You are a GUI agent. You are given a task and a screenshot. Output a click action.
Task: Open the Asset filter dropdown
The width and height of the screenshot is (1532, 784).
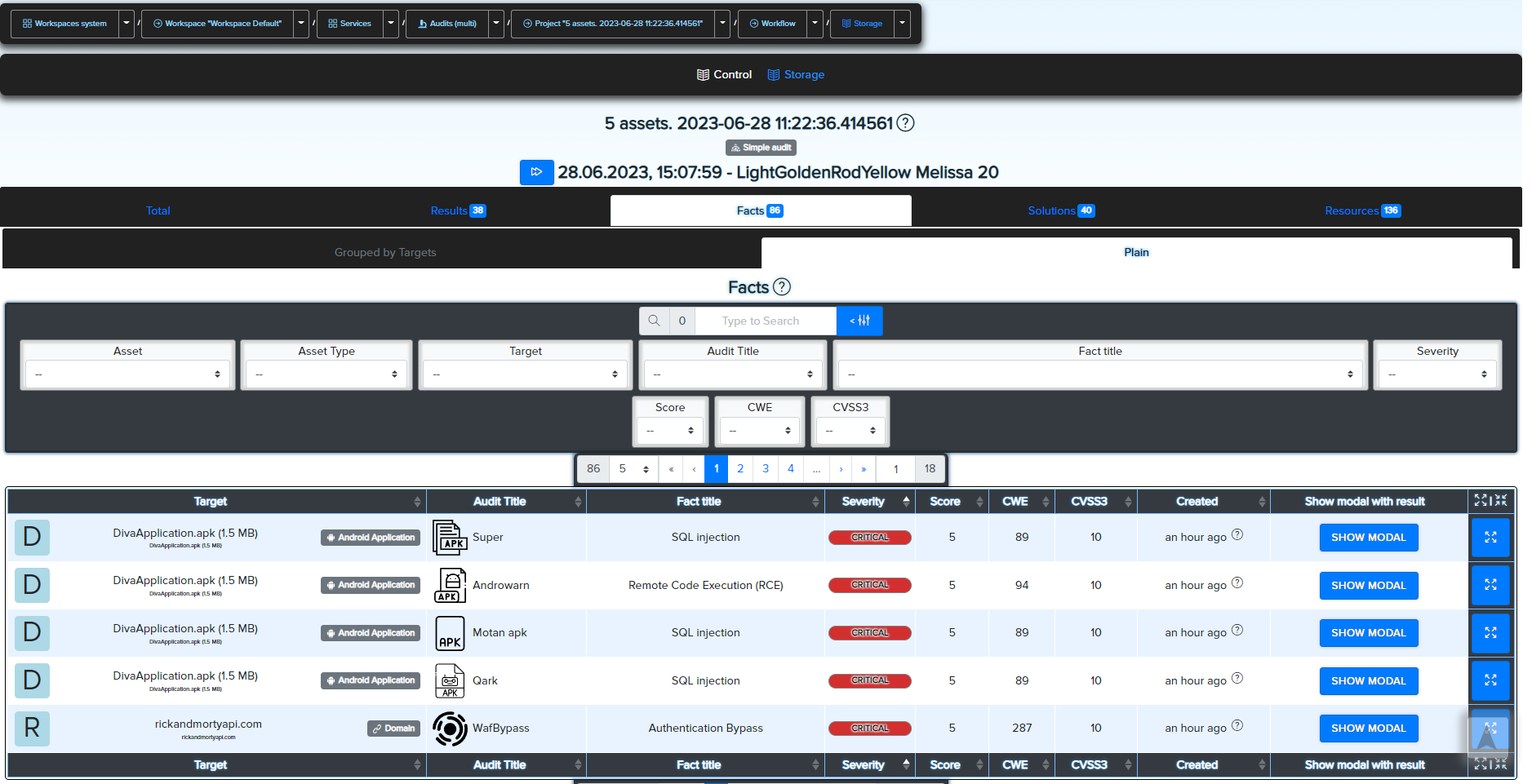[x=127, y=374]
